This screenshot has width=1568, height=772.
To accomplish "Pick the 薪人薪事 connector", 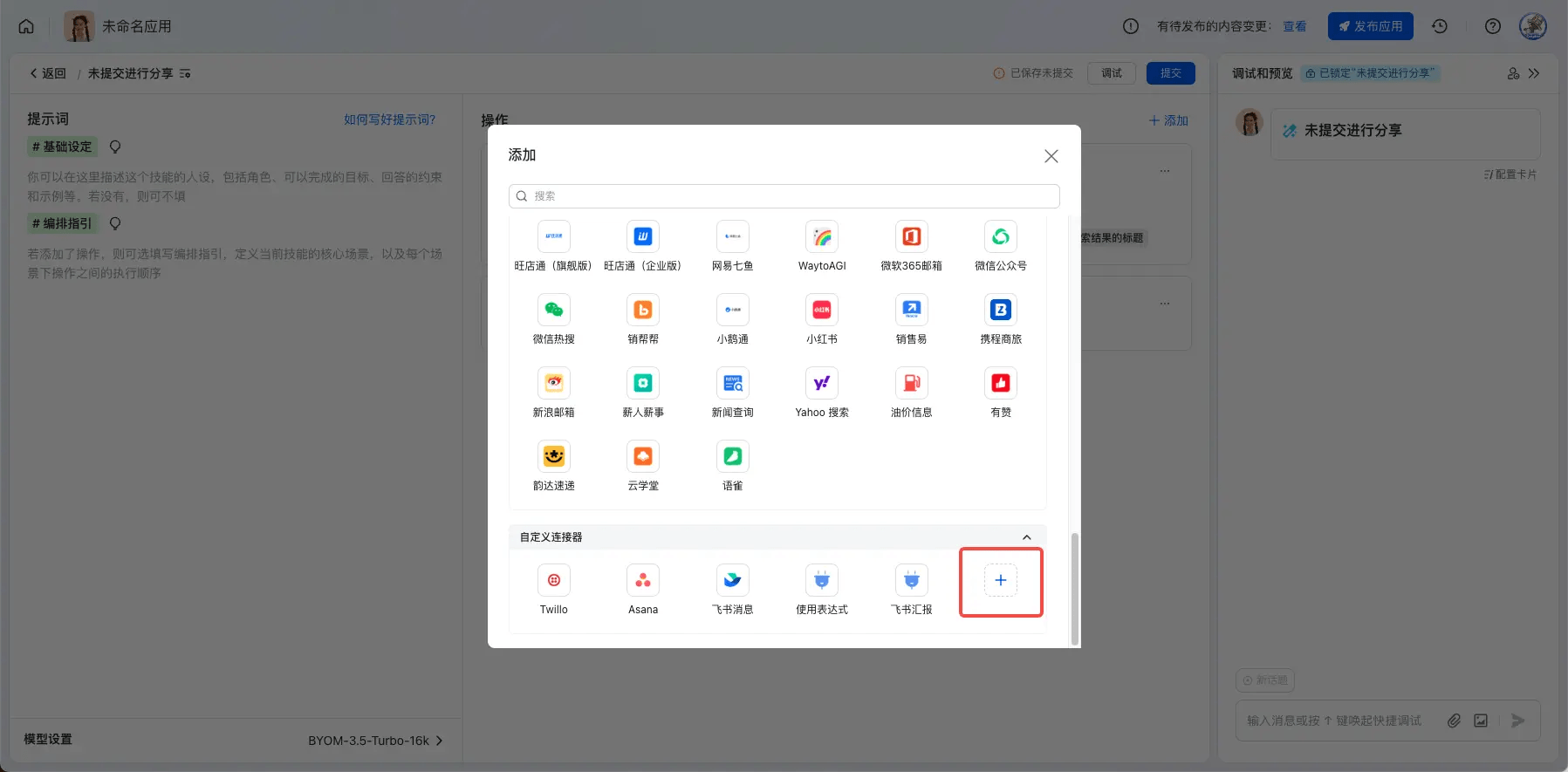I will coord(643,383).
